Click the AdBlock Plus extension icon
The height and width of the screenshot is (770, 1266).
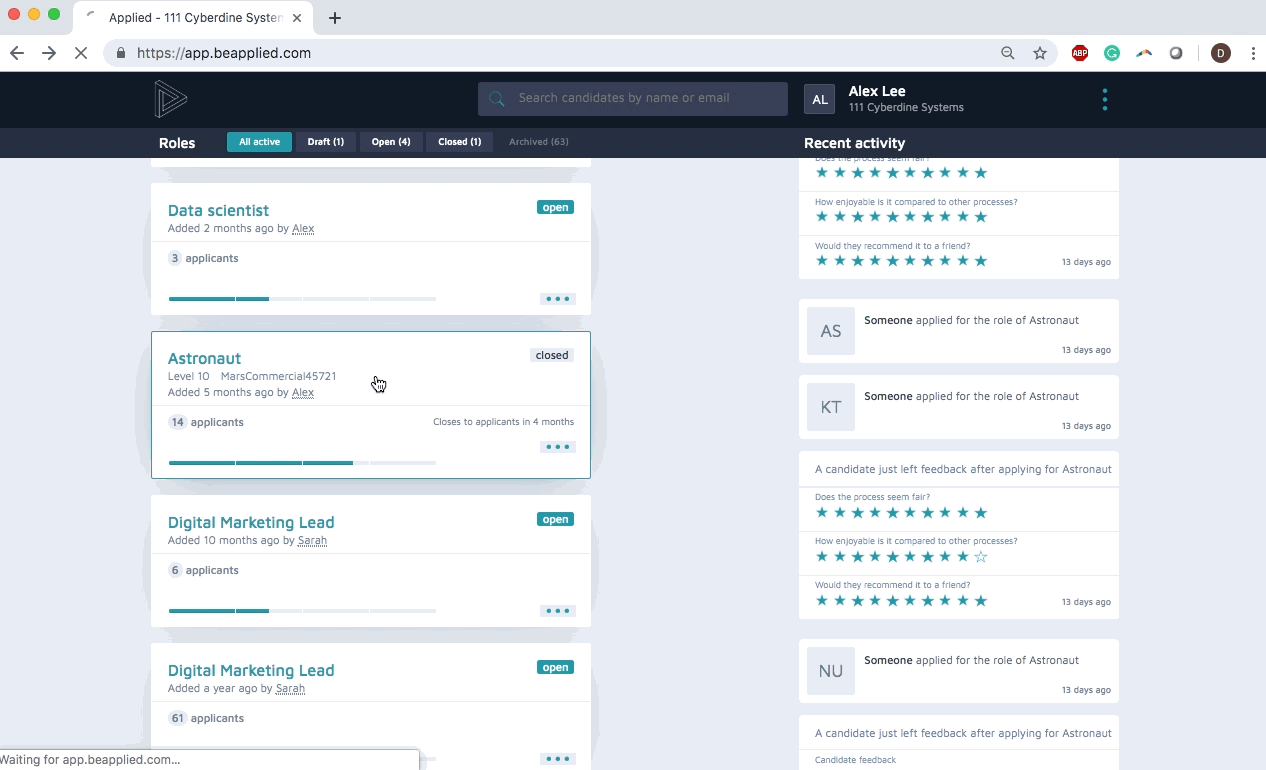pyautogui.click(x=1080, y=53)
